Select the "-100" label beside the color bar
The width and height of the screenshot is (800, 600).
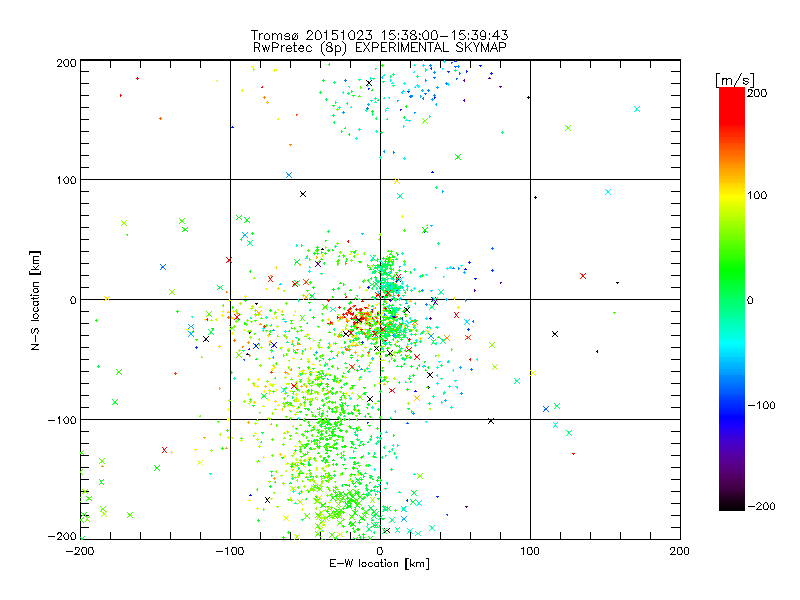click(761, 406)
